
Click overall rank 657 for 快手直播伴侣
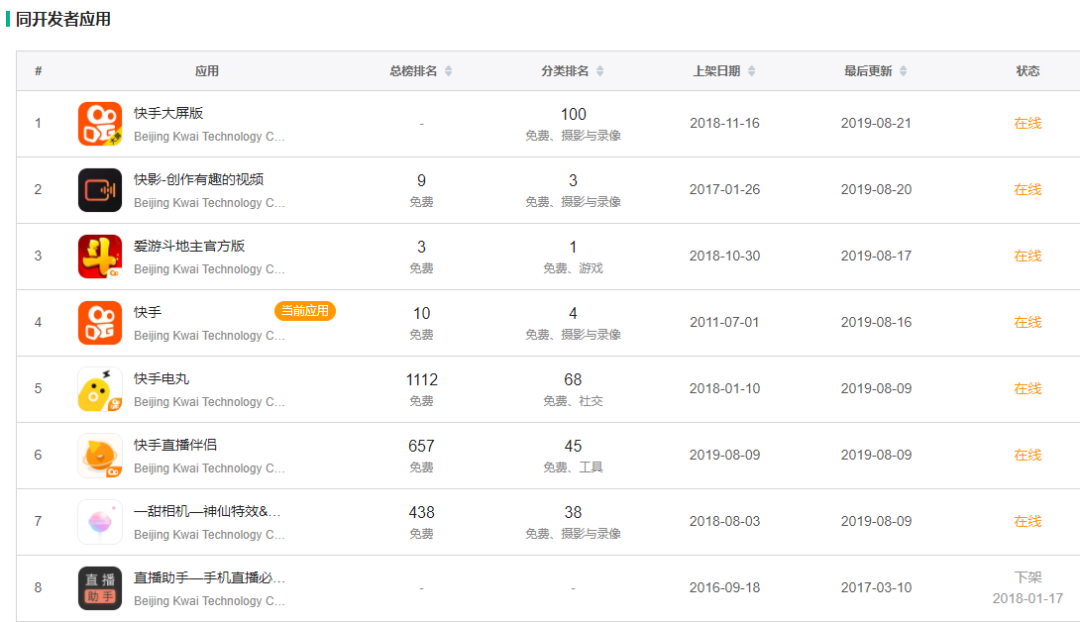tap(422, 446)
